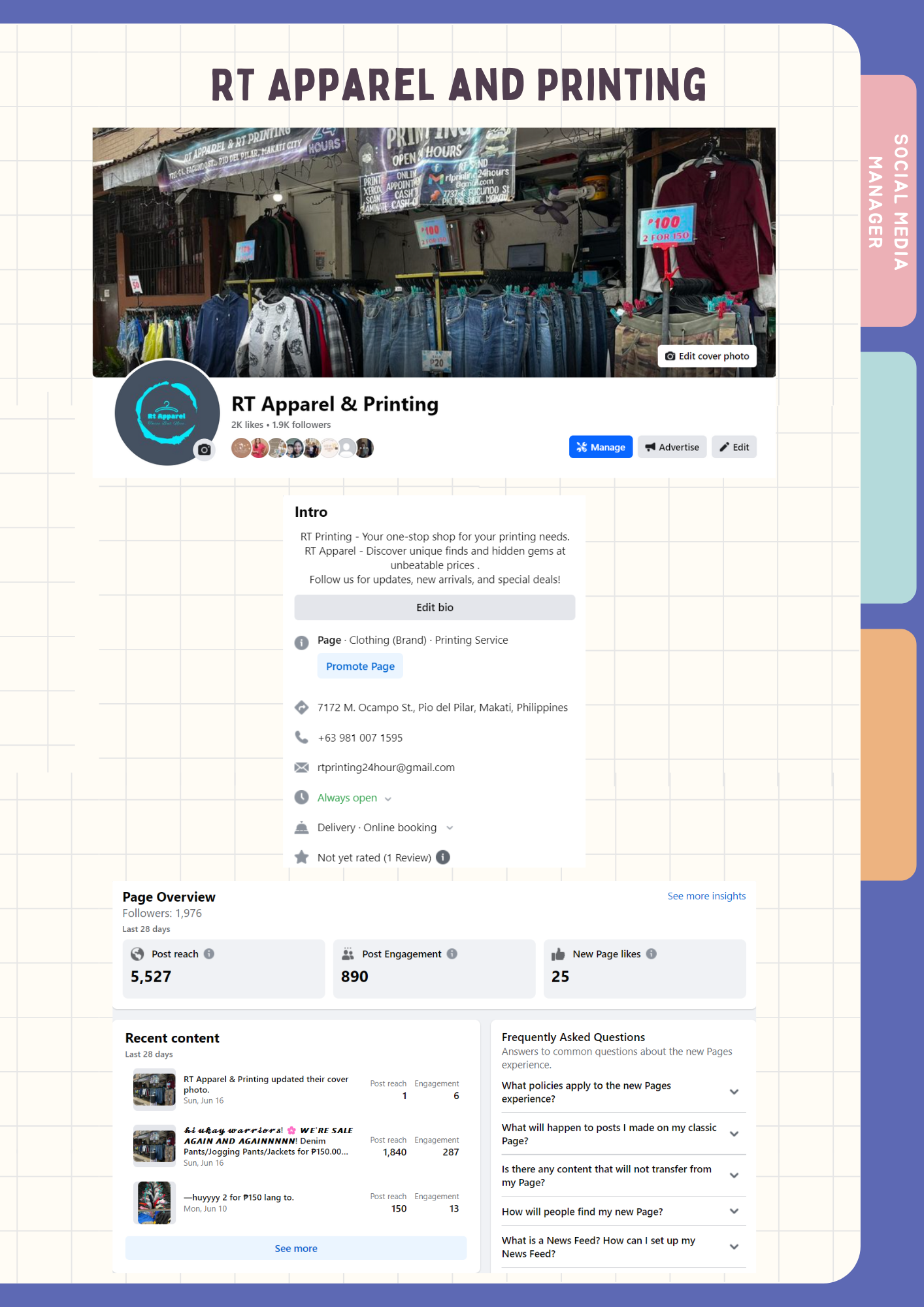Expand the classic Page posts question
This screenshot has height=1307, width=924.
click(x=734, y=1134)
